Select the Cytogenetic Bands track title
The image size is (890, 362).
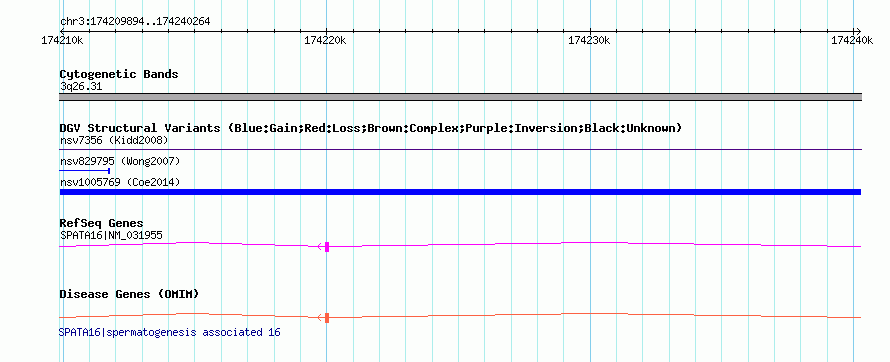tap(119, 74)
